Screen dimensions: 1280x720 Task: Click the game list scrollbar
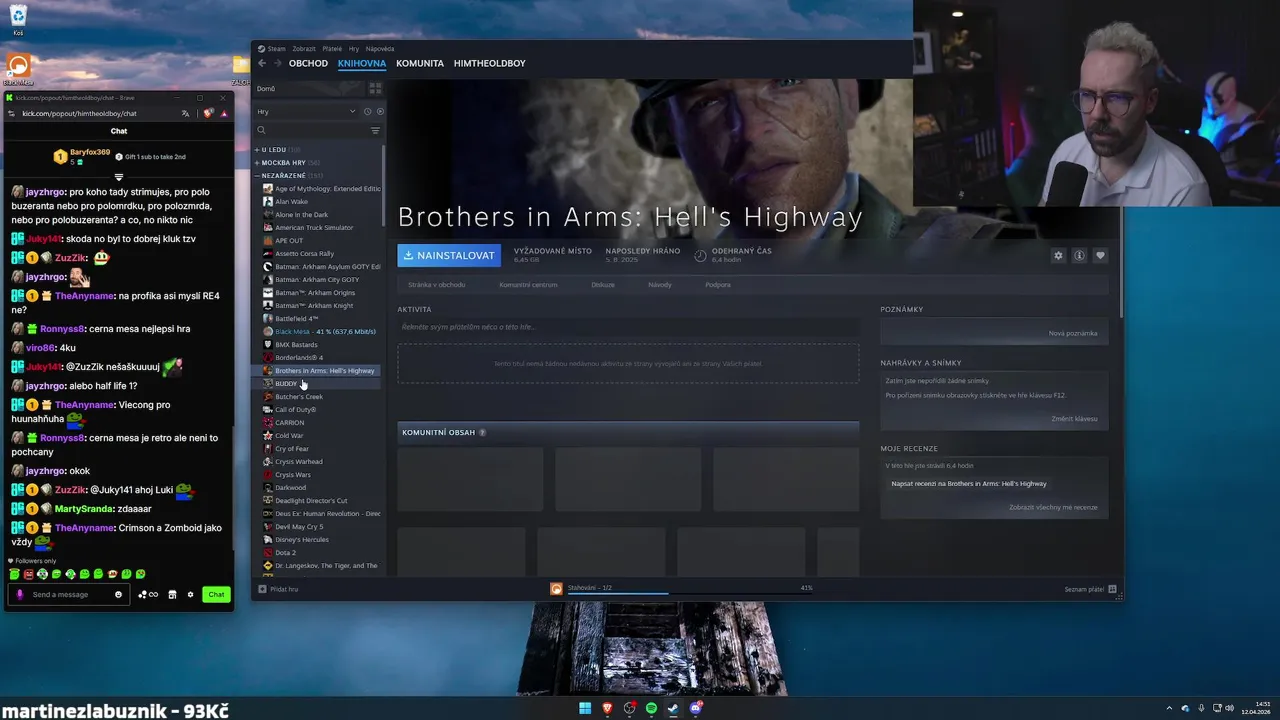[383, 185]
